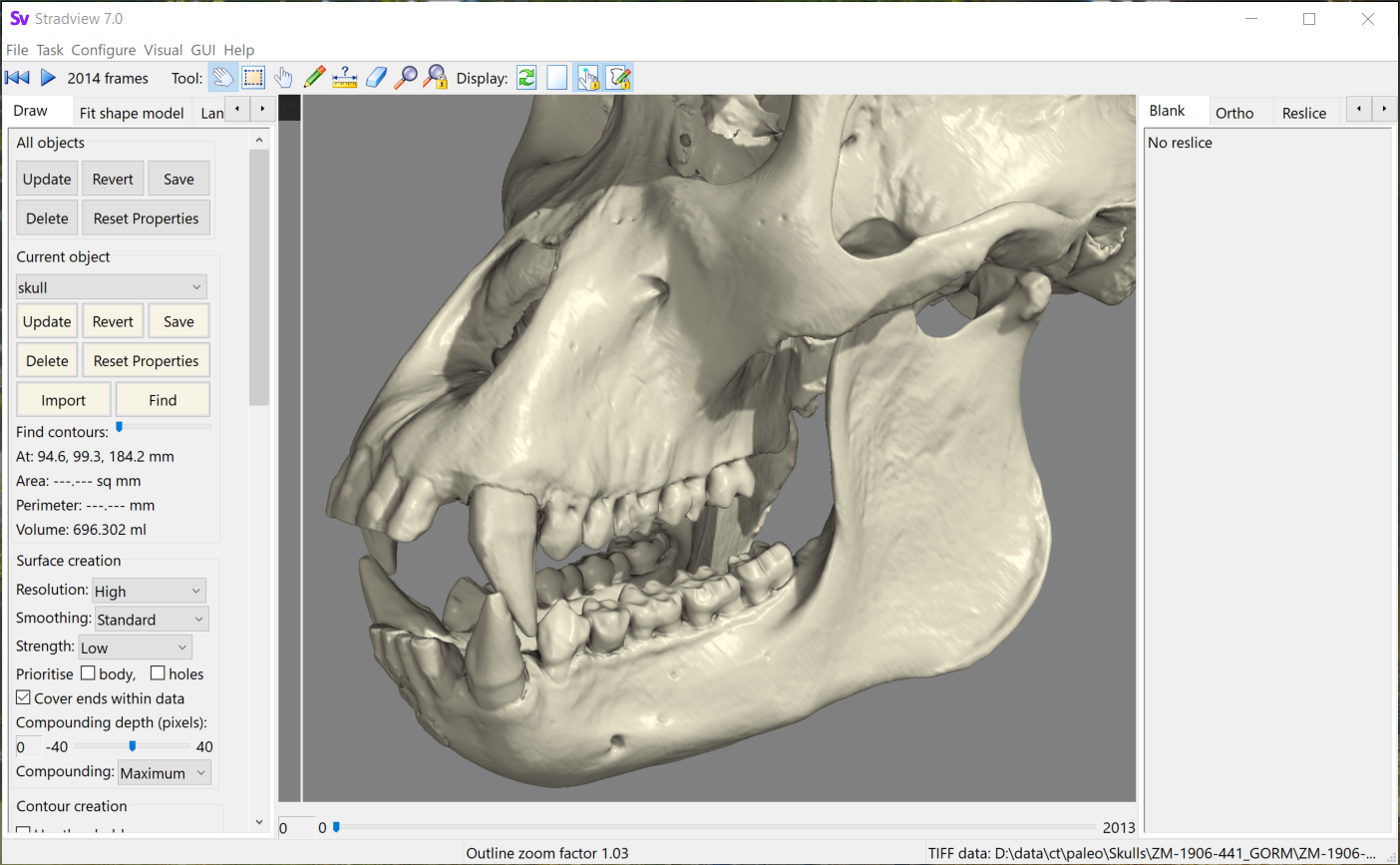Image resolution: width=1400 pixels, height=865 pixels.
Task: Select the ruler measurement tool
Action: click(345, 78)
